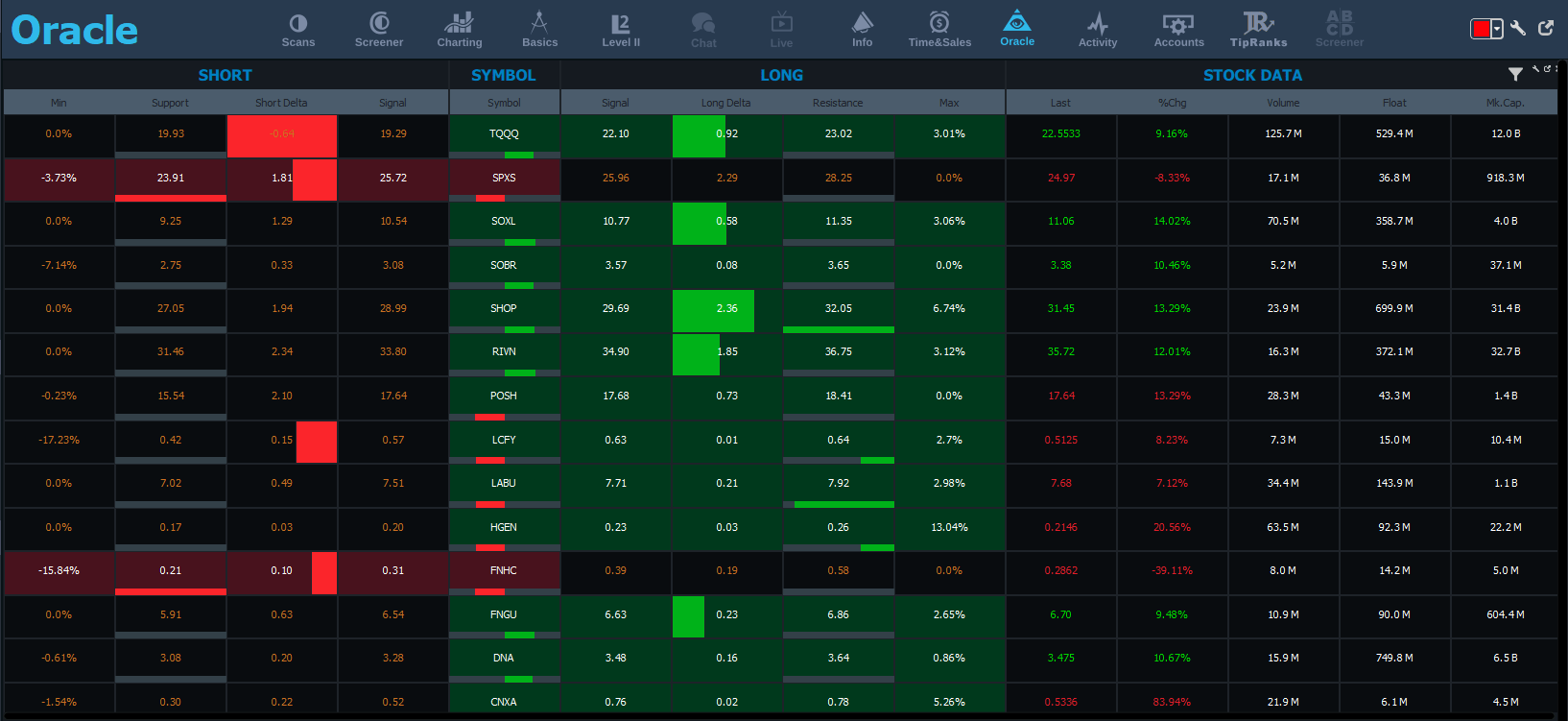The height and width of the screenshot is (721, 1568).
Task: Select the Oracle tab in toolbar
Action: [1017, 29]
